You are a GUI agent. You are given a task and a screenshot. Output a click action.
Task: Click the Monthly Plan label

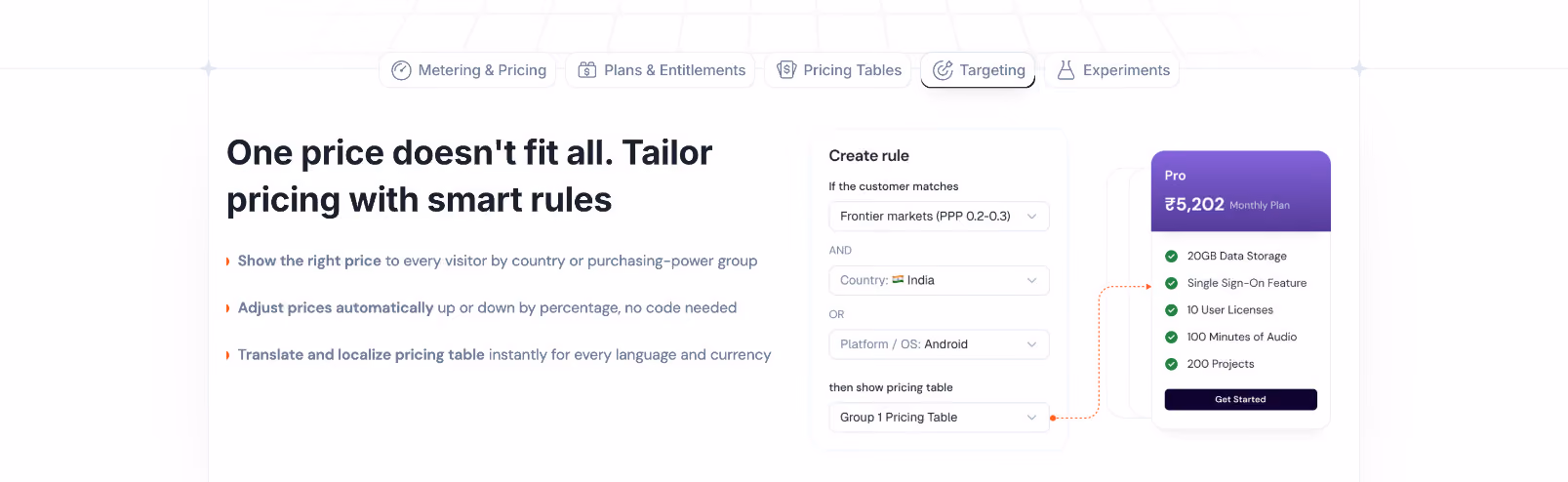point(1260,206)
